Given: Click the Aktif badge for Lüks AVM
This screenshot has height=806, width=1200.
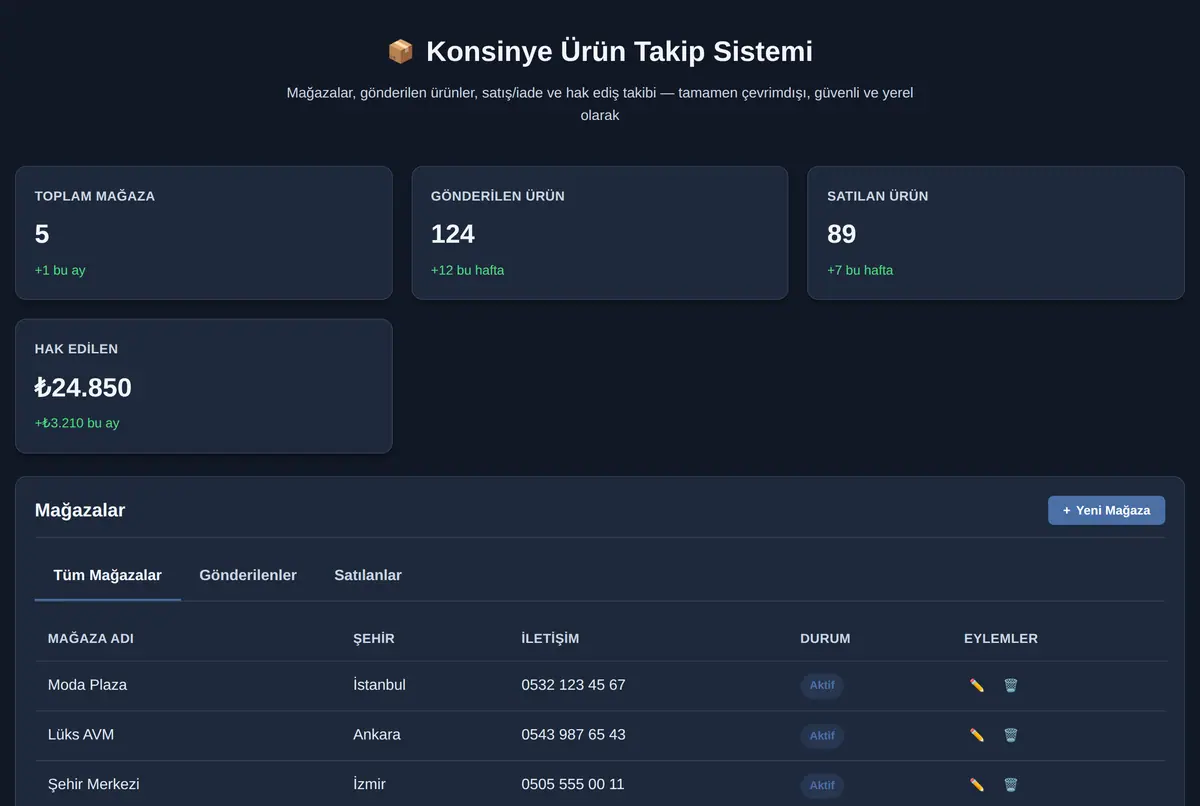Looking at the screenshot, I should point(822,735).
